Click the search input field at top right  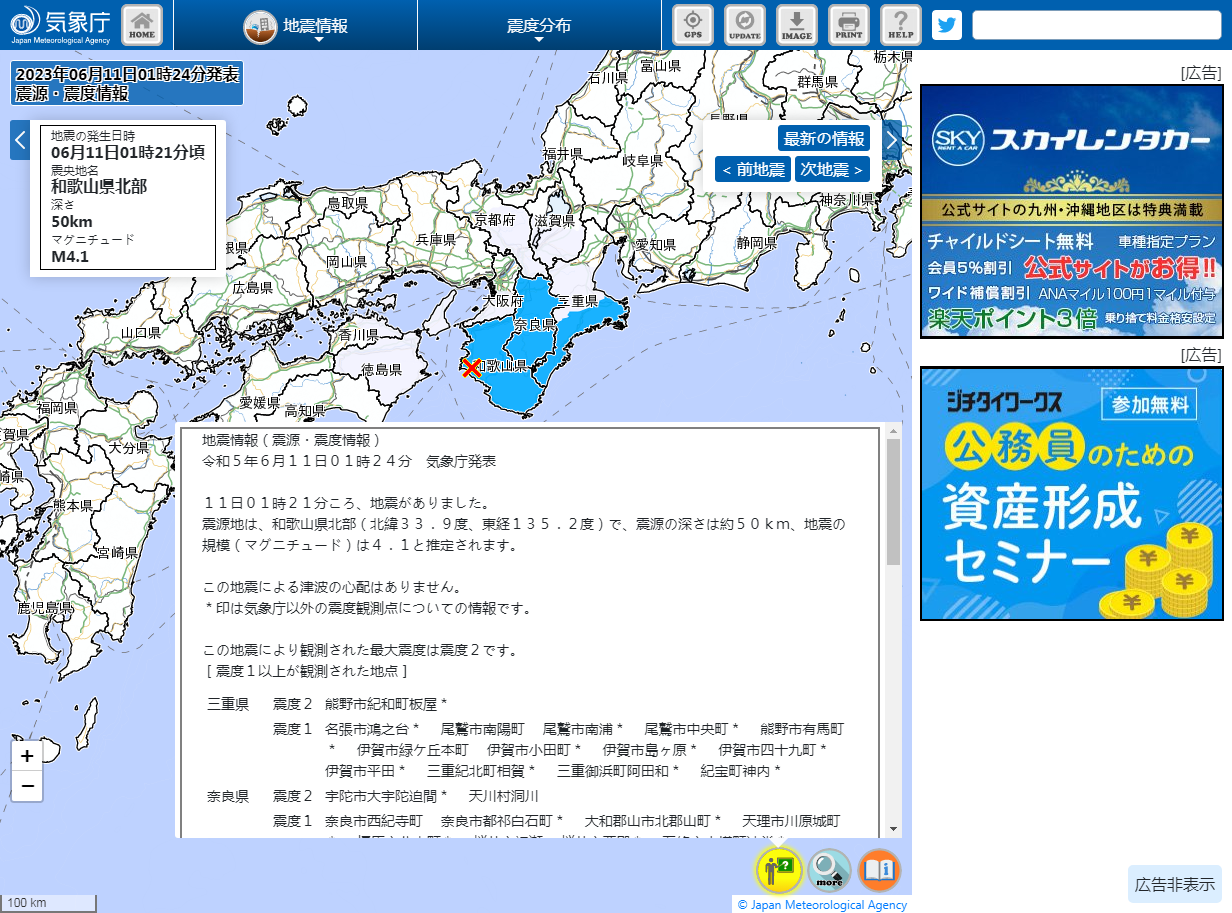[x=1096, y=25]
